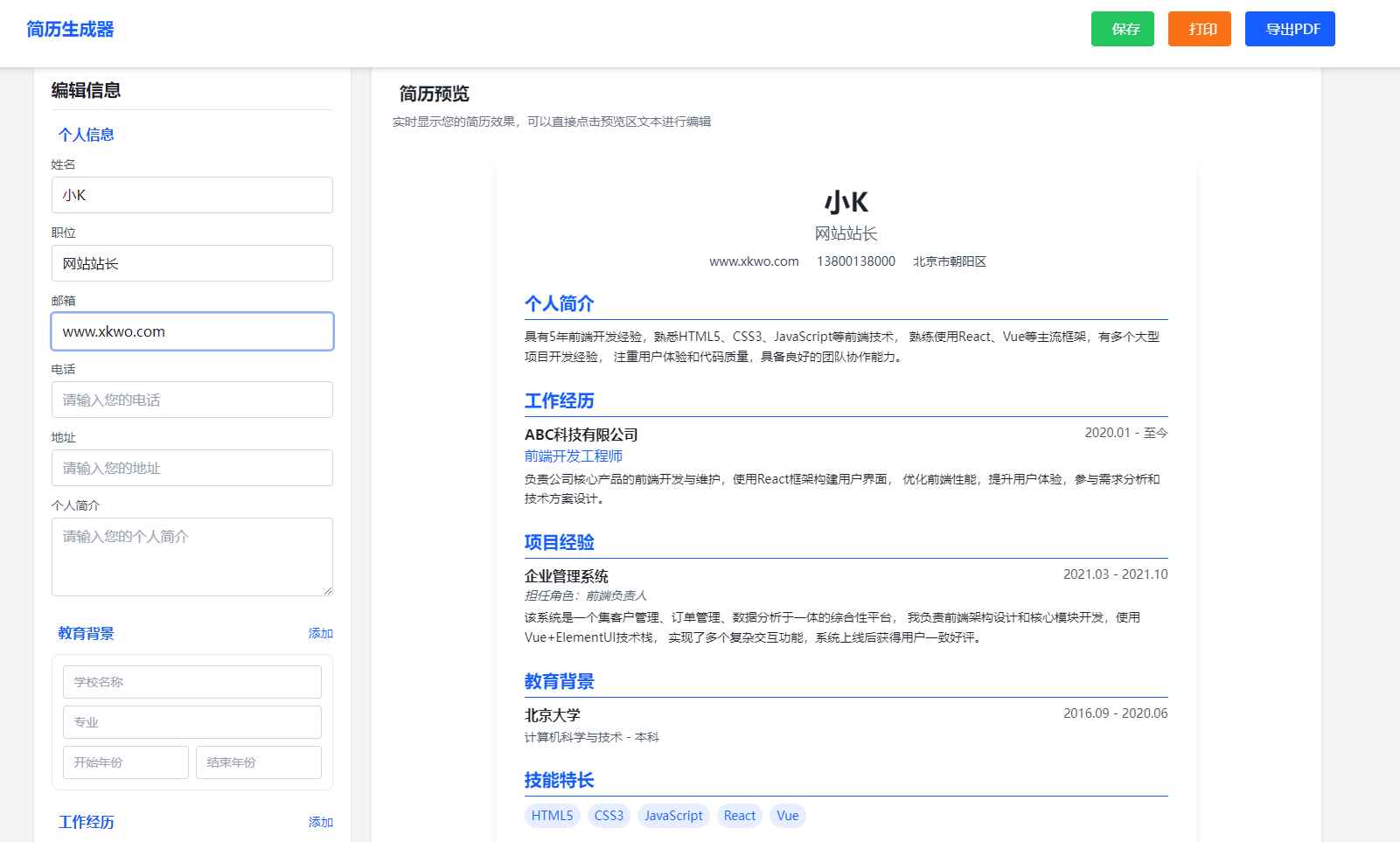Click the empty 地址 input field
Image resolution: width=1400 pixels, height=842 pixels.
192,468
